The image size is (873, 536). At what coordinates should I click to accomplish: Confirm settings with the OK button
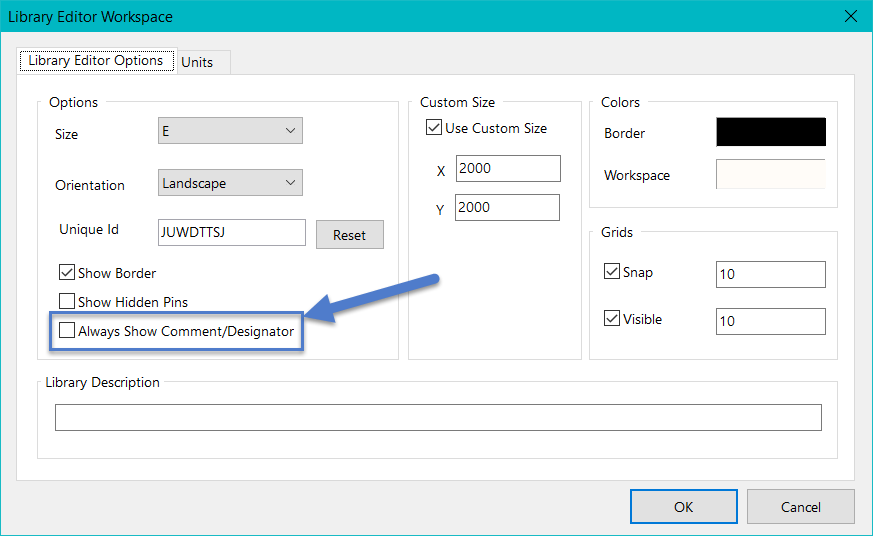pyautogui.click(x=683, y=507)
